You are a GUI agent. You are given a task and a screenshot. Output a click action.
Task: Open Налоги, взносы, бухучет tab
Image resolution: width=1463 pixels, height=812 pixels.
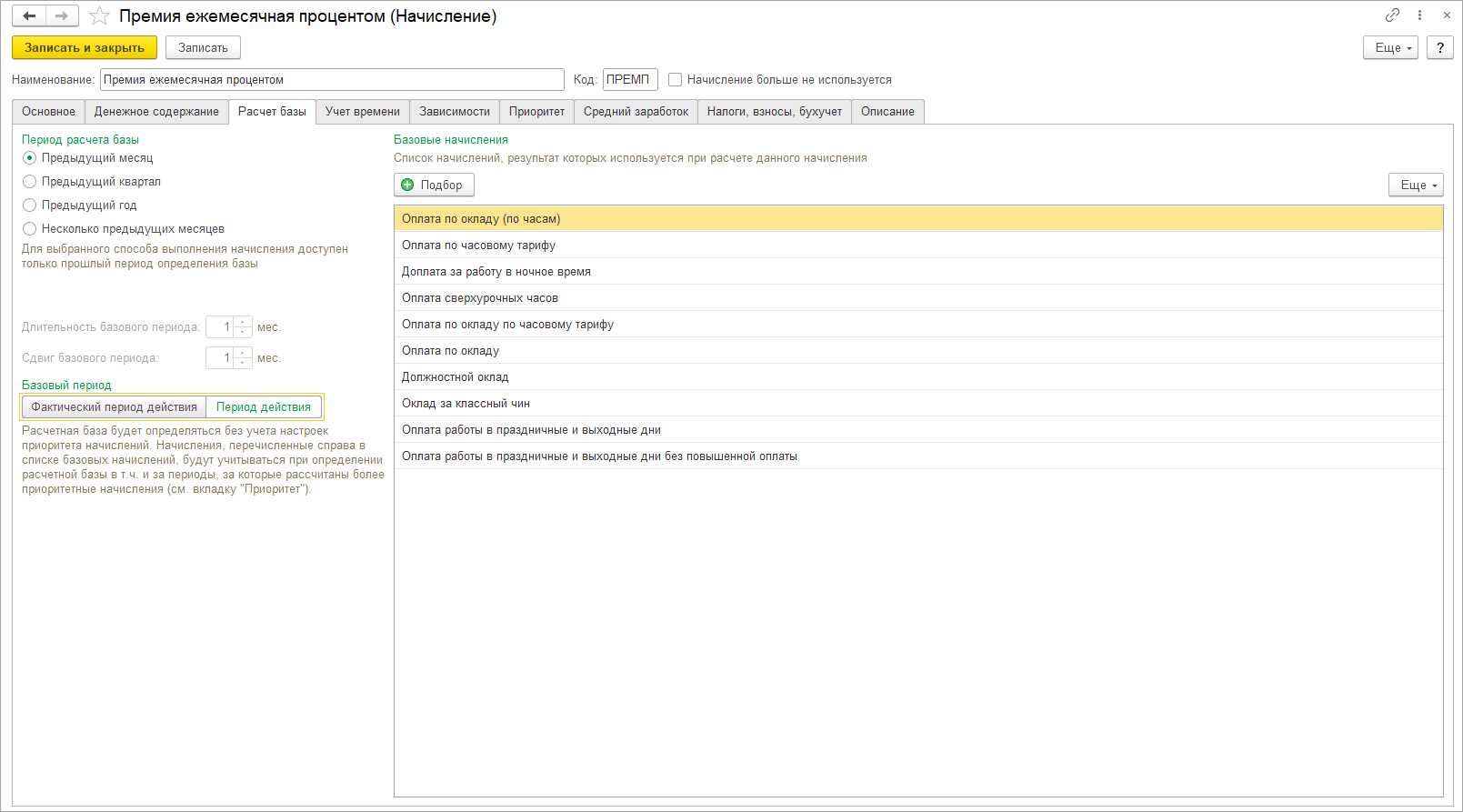(x=775, y=112)
